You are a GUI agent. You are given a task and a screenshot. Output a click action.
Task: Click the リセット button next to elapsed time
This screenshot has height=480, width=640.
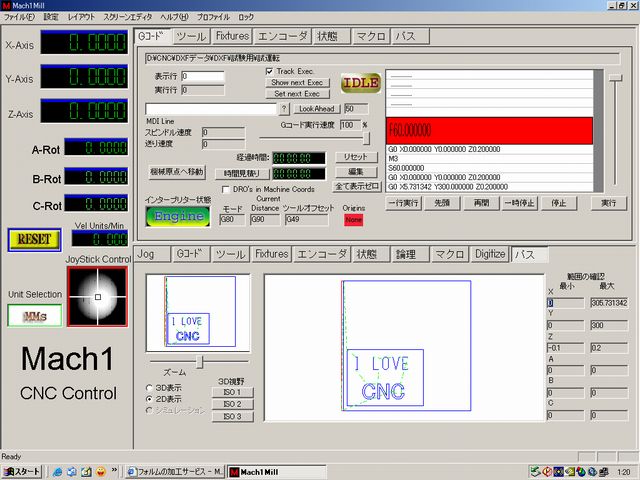pos(356,157)
